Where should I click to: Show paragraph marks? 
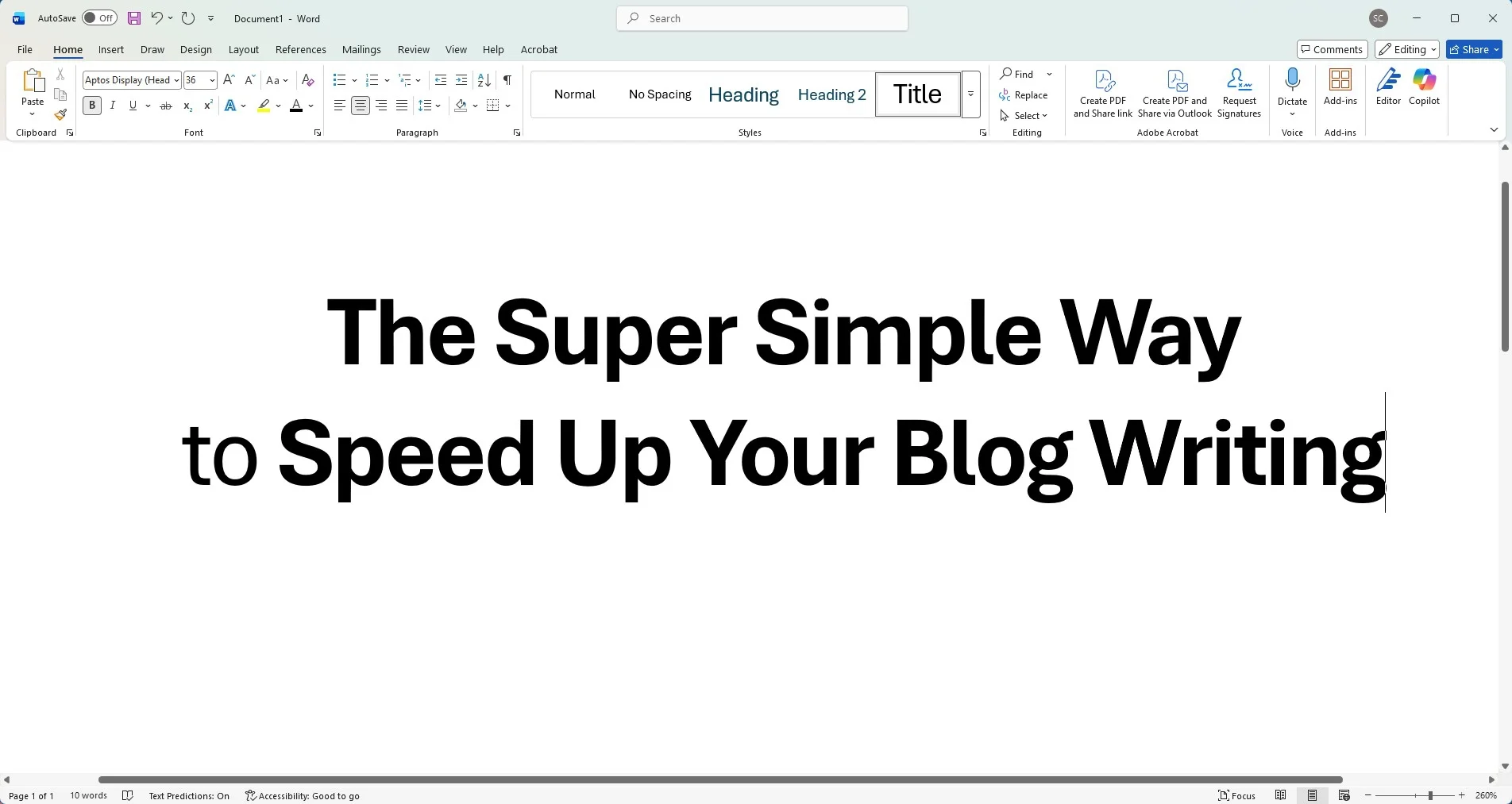[507, 79]
